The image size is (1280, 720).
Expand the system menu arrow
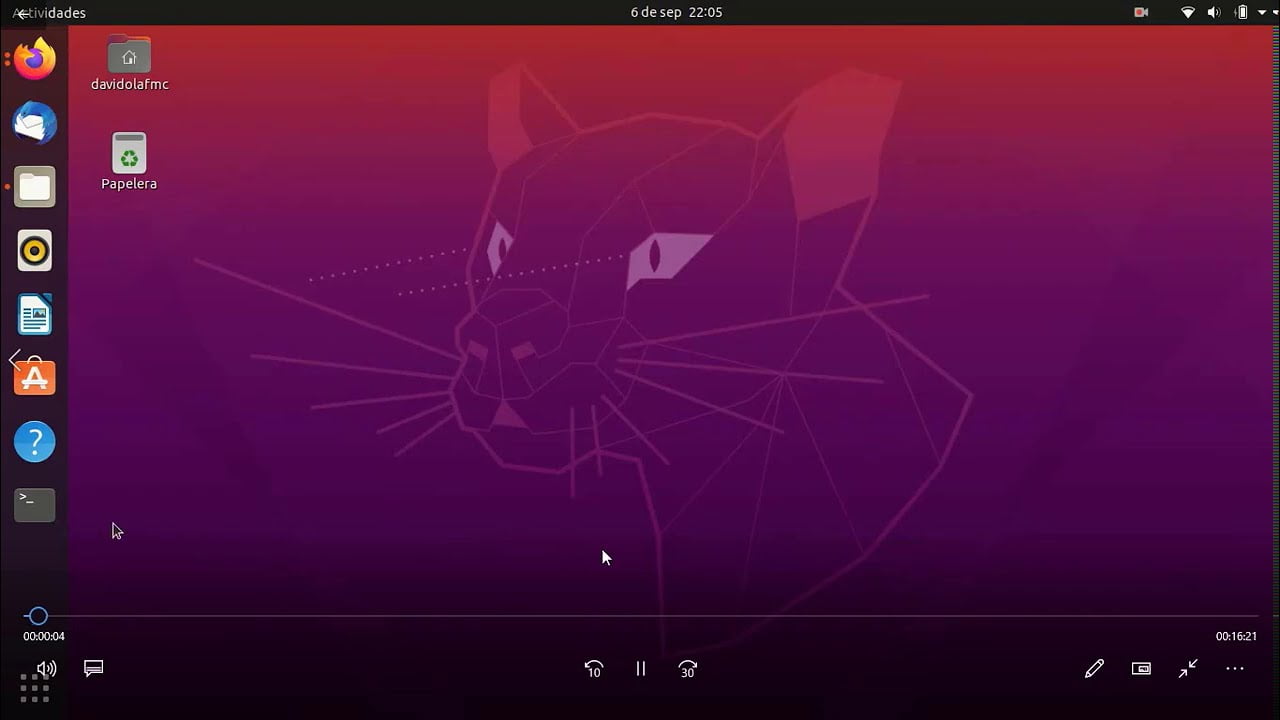[x=1262, y=13]
